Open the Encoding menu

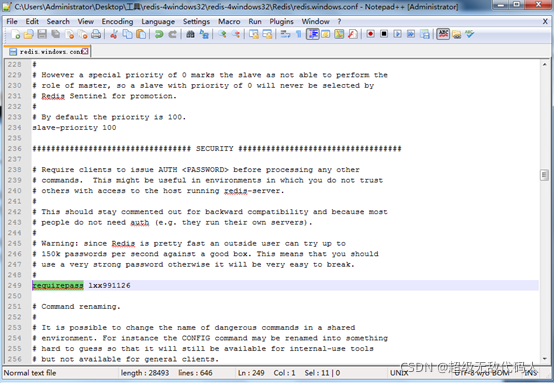[117, 22]
